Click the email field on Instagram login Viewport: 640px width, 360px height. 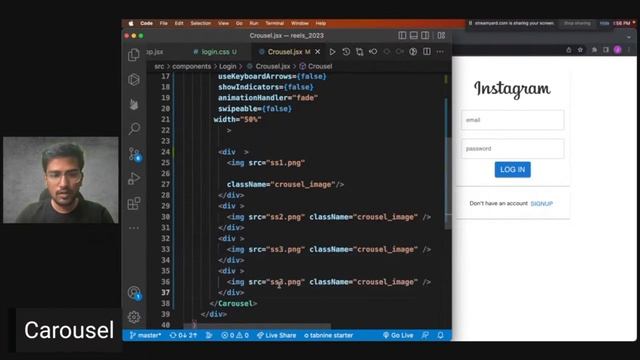(x=513, y=120)
